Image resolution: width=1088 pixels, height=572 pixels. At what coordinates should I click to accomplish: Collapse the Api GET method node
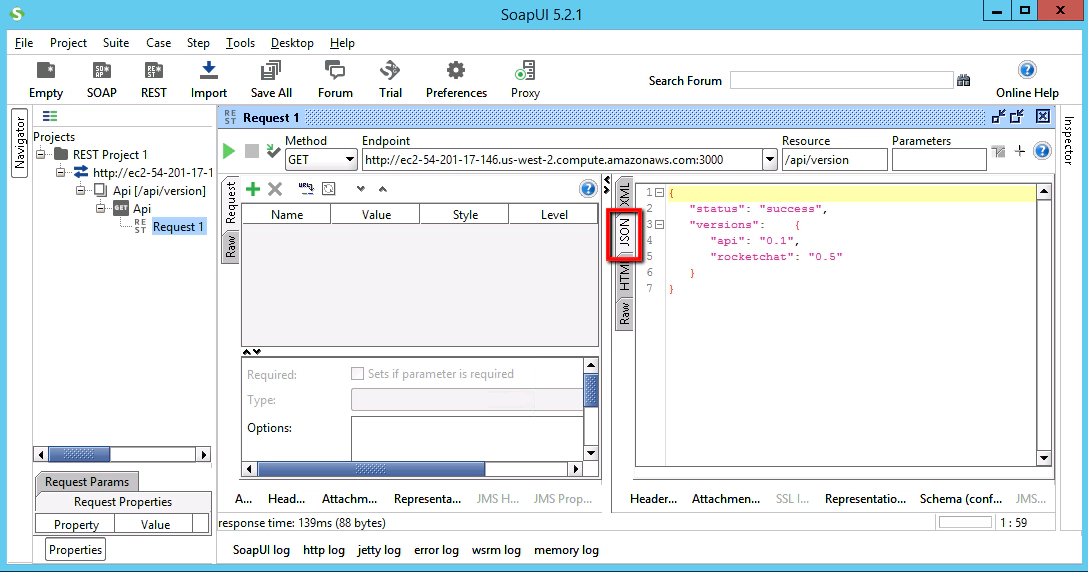point(101,208)
